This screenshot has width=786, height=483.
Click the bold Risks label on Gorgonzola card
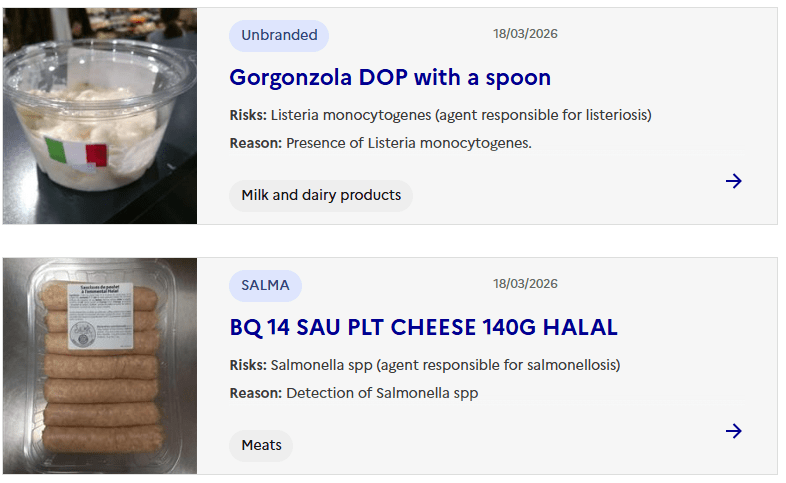coord(248,115)
